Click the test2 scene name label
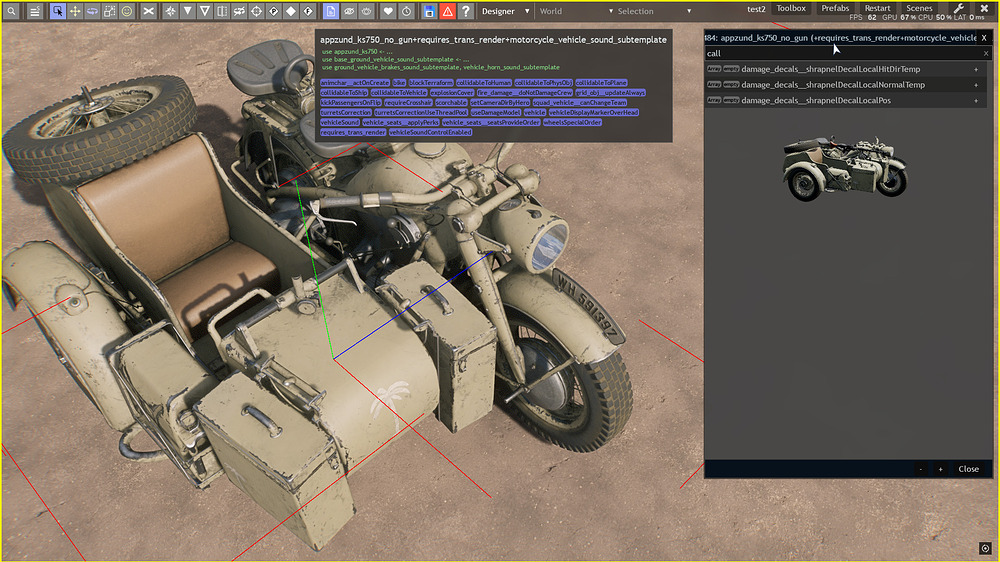 (x=756, y=9)
